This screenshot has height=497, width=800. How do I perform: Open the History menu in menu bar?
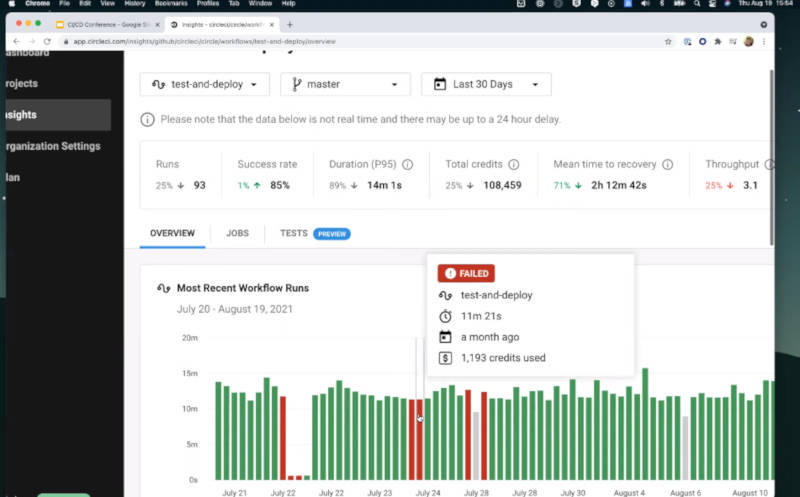pyautogui.click(x=135, y=4)
